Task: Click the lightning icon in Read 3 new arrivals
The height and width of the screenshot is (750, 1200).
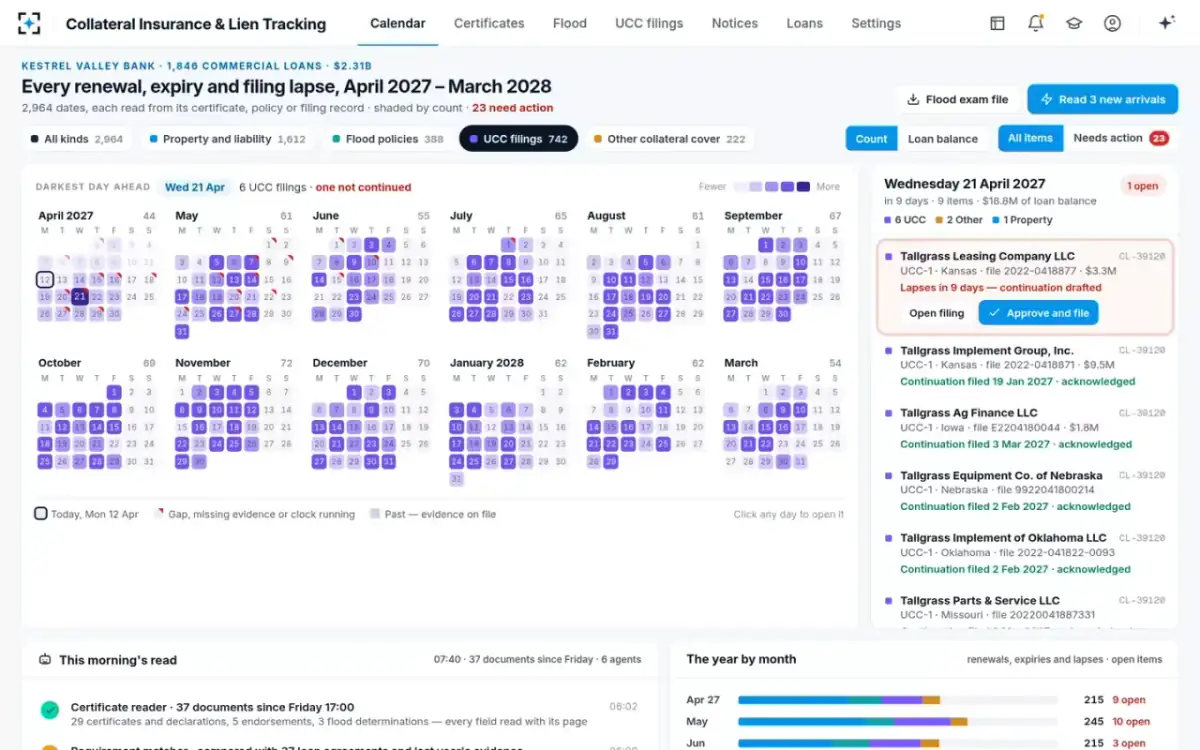Action: pyautogui.click(x=1046, y=99)
